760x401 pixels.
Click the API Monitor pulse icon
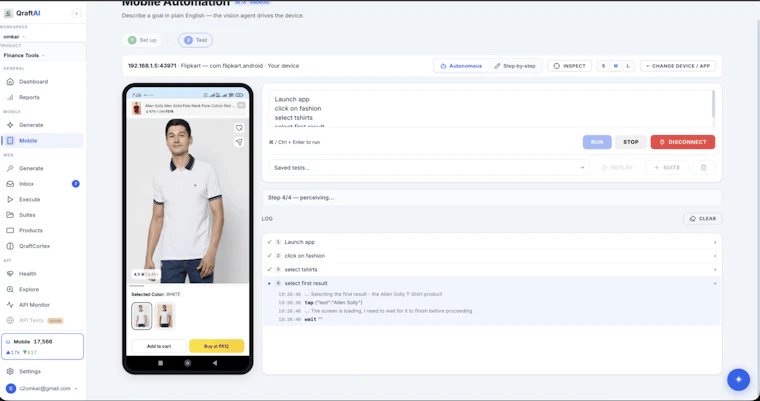point(10,305)
